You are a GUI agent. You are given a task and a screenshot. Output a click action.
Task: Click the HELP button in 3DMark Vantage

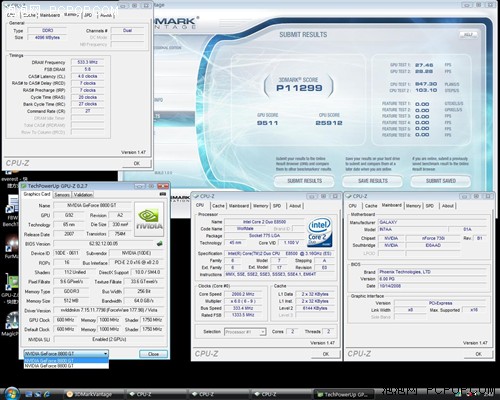point(468,35)
